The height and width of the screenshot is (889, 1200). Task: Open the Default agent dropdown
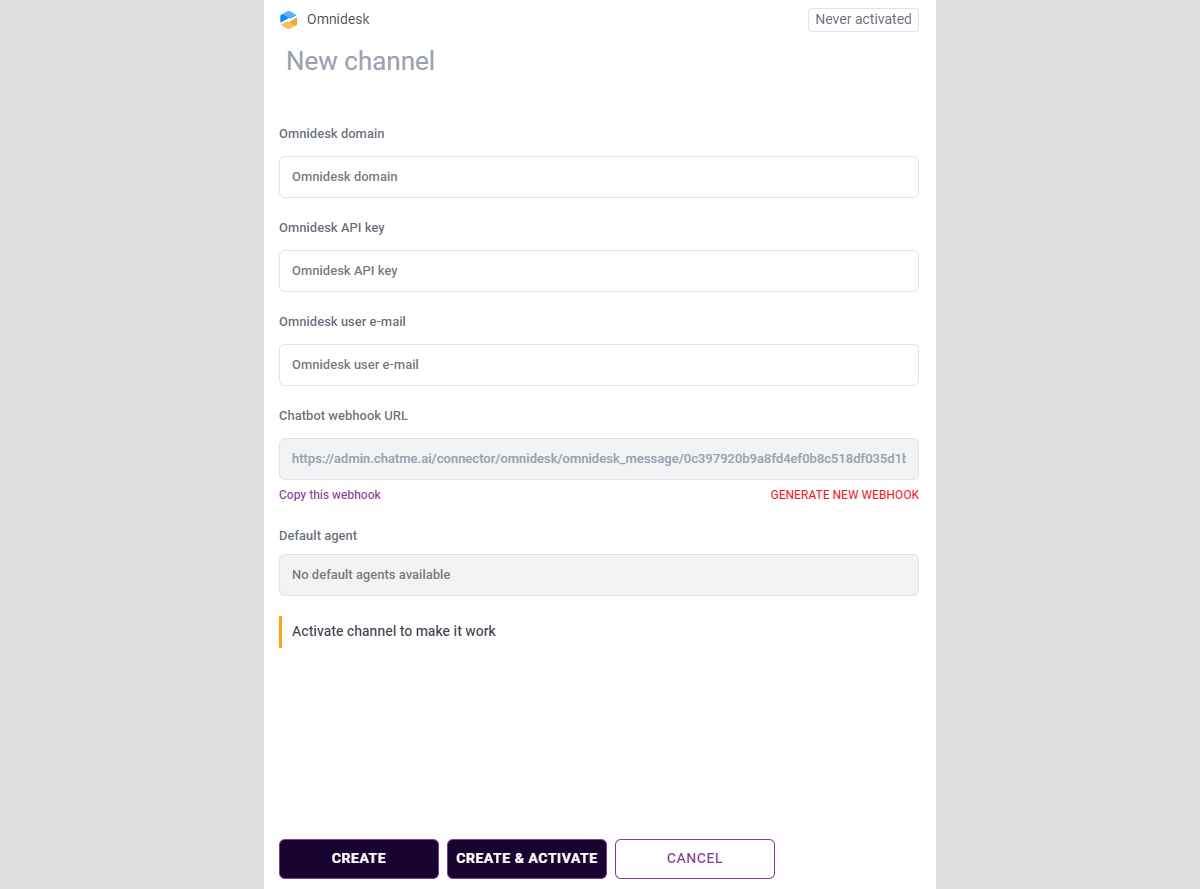coord(598,575)
